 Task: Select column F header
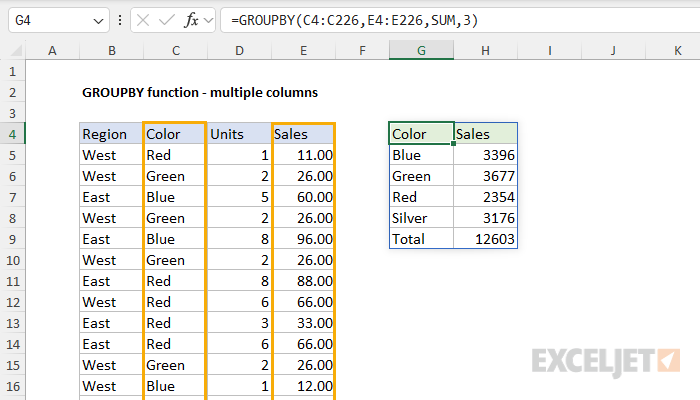pyautogui.click(x=362, y=50)
